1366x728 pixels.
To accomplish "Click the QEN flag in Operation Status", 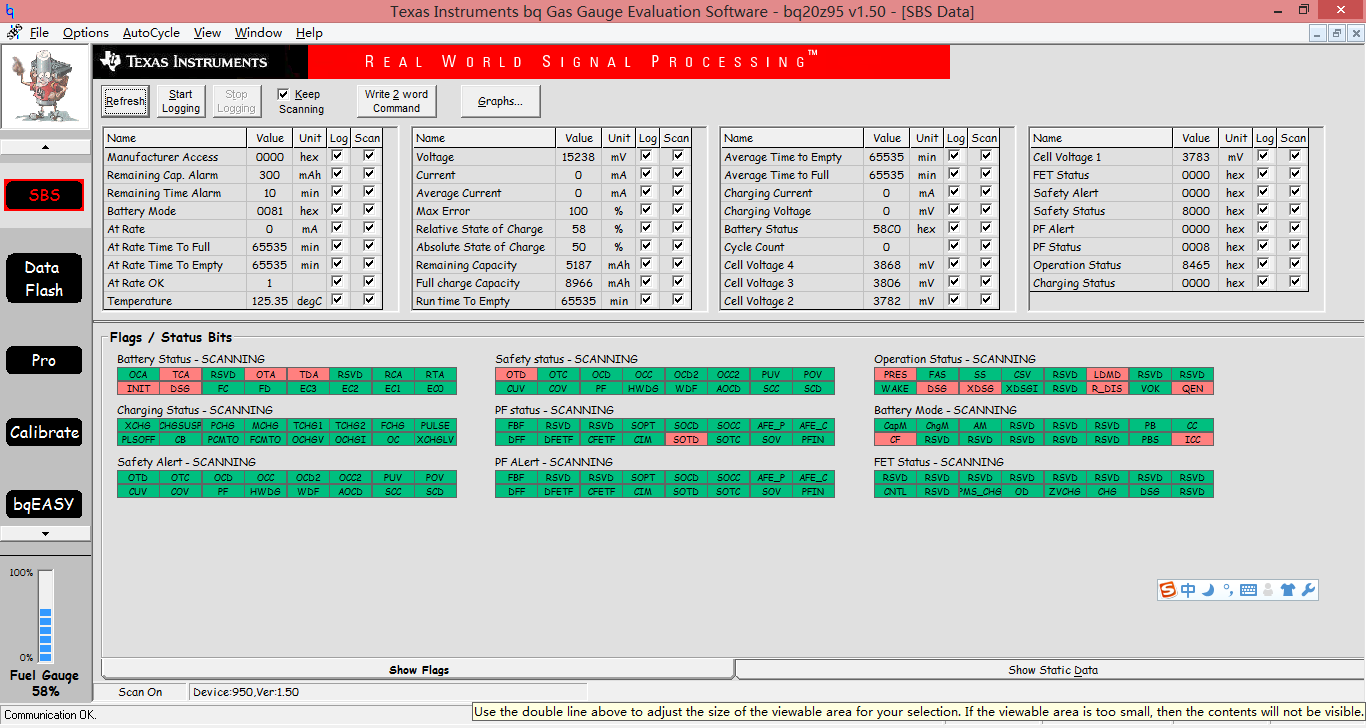I will coord(1192,388).
